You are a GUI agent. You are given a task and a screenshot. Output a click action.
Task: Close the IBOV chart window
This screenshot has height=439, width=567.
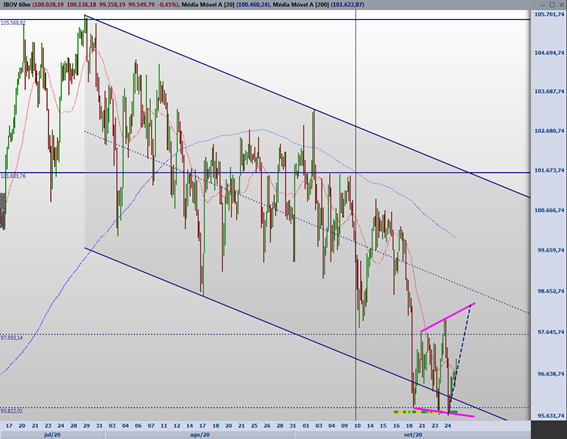(x=561, y=5)
